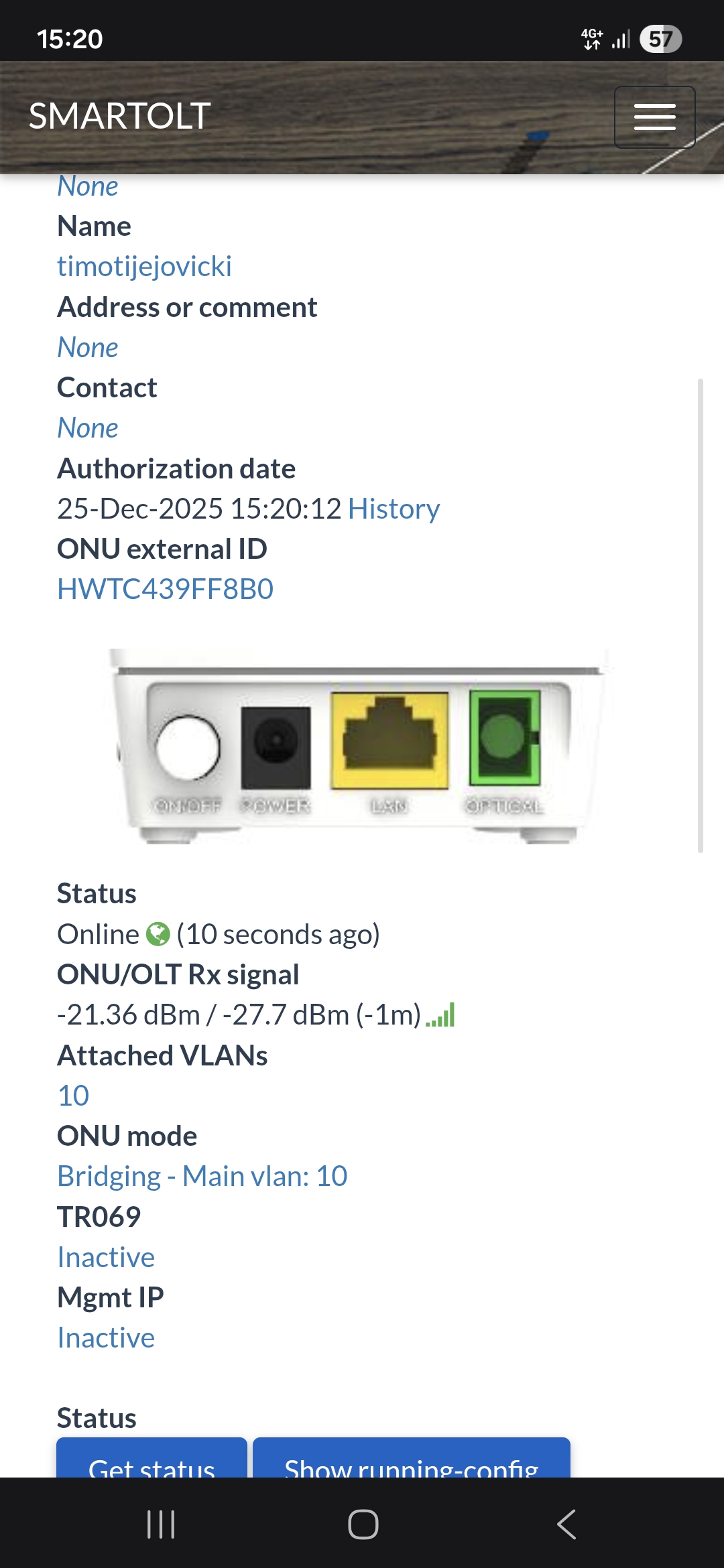The width and height of the screenshot is (724, 1568).
Task: Click the green signal strength bars icon
Action: click(440, 1015)
